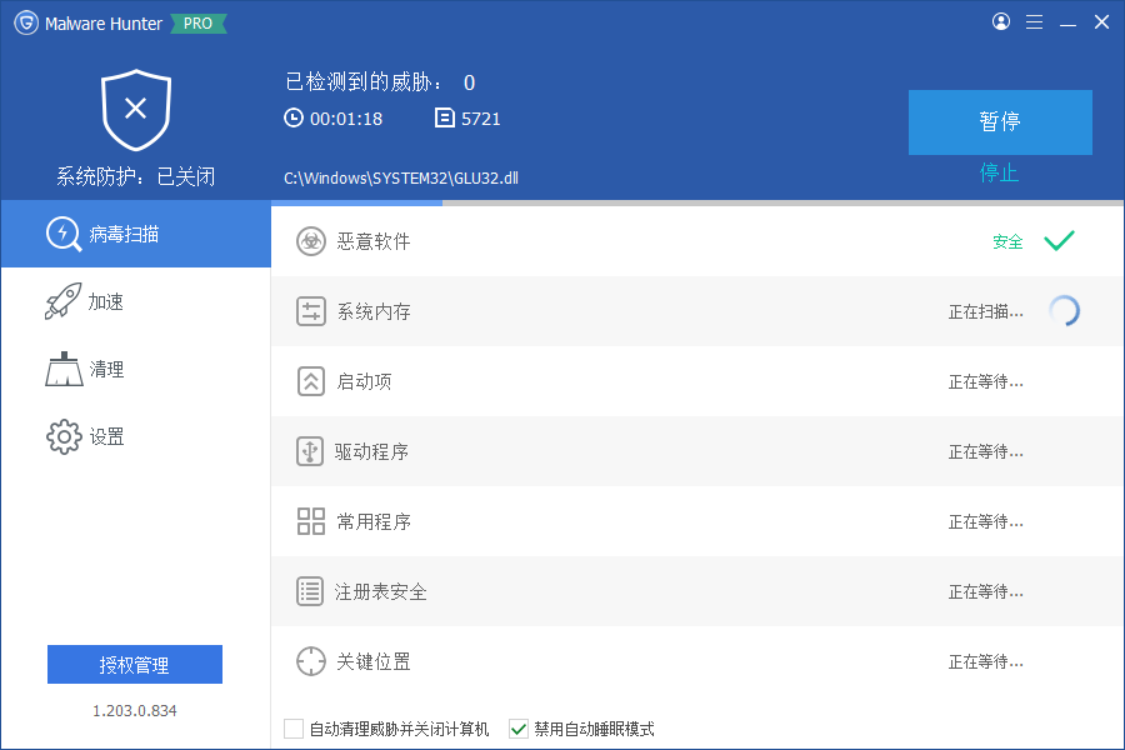Click 正在等待 status in 关键位置 row

click(x=986, y=661)
